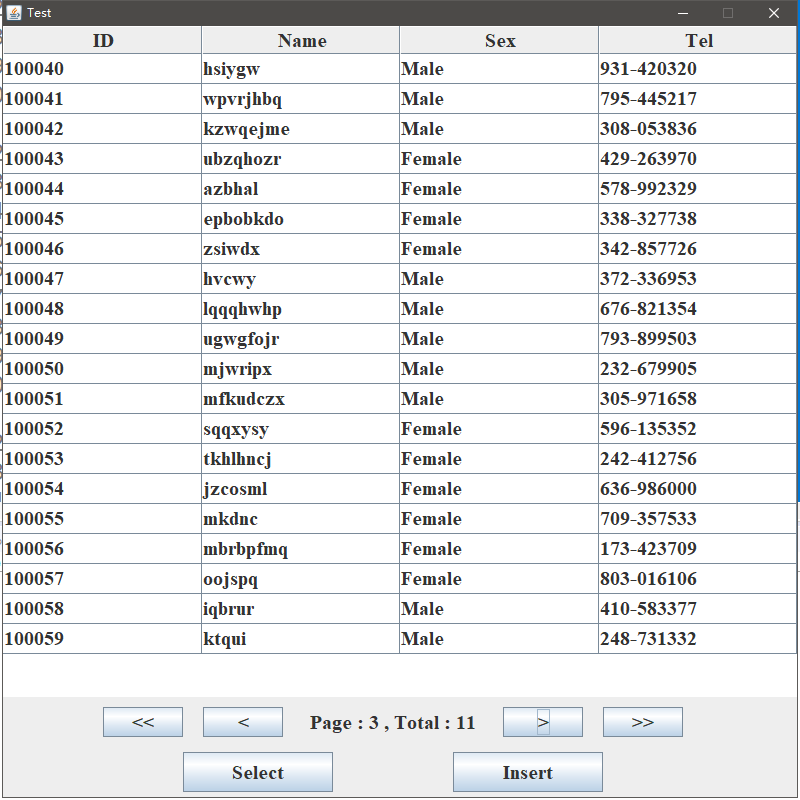This screenshot has width=800, height=800.
Task: Click the Select button
Action: (x=258, y=772)
